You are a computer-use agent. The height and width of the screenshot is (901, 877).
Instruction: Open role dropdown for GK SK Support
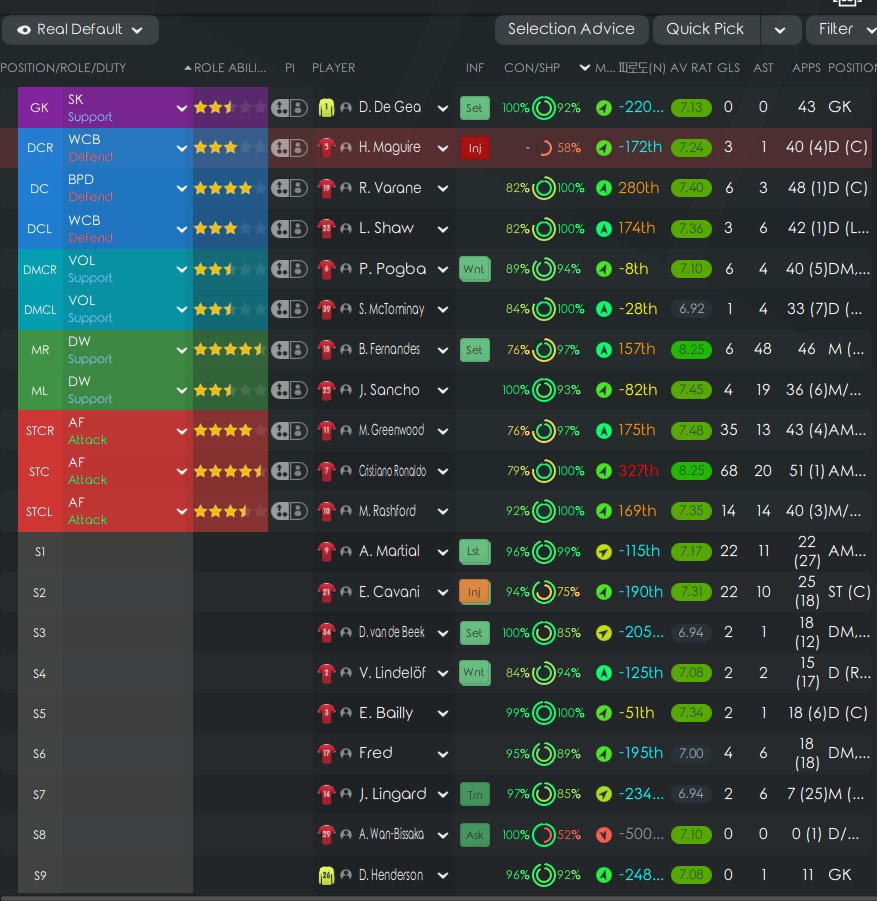pos(182,108)
